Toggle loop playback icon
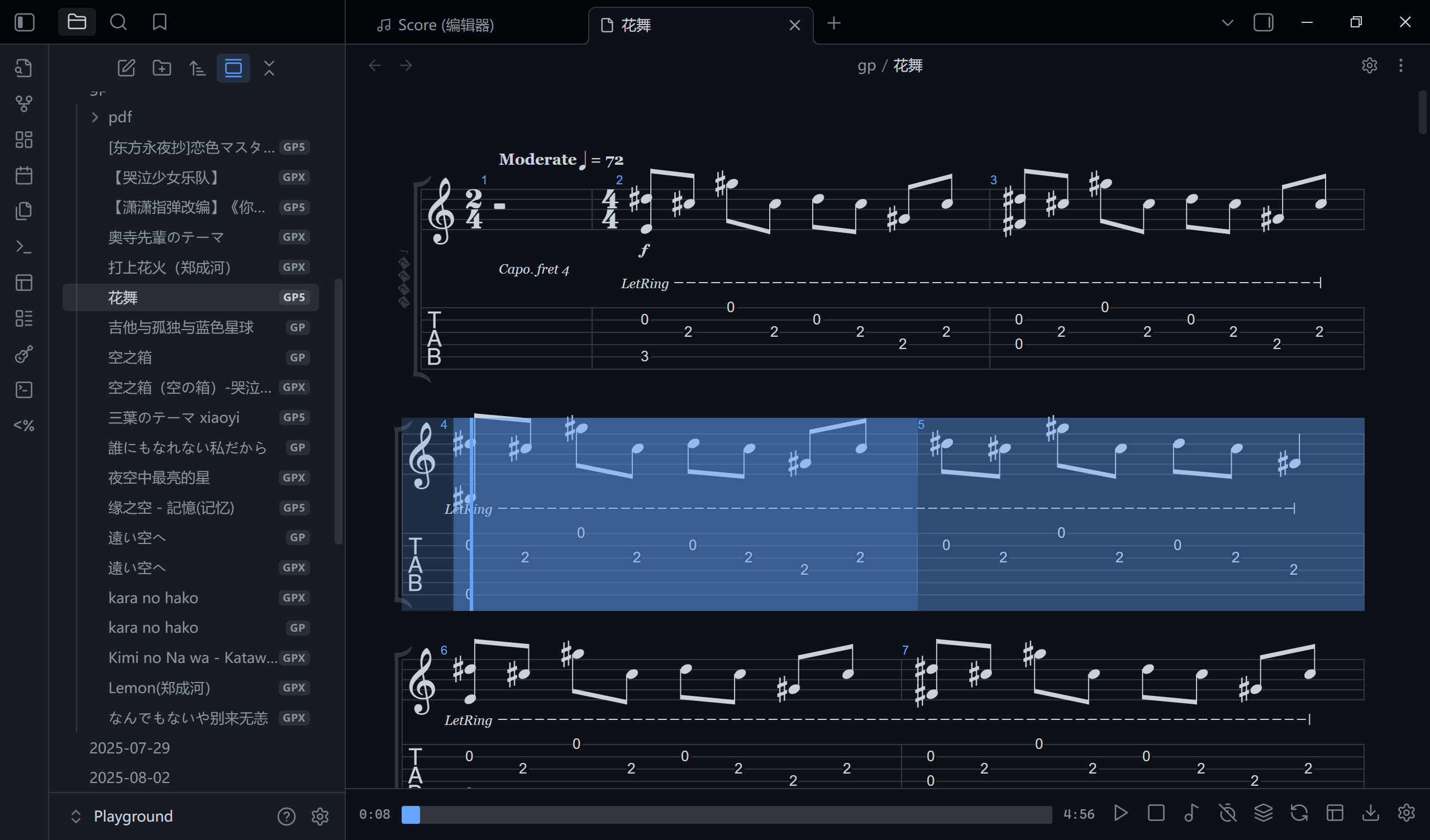Image resolution: width=1430 pixels, height=840 pixels. [1299, 813]
